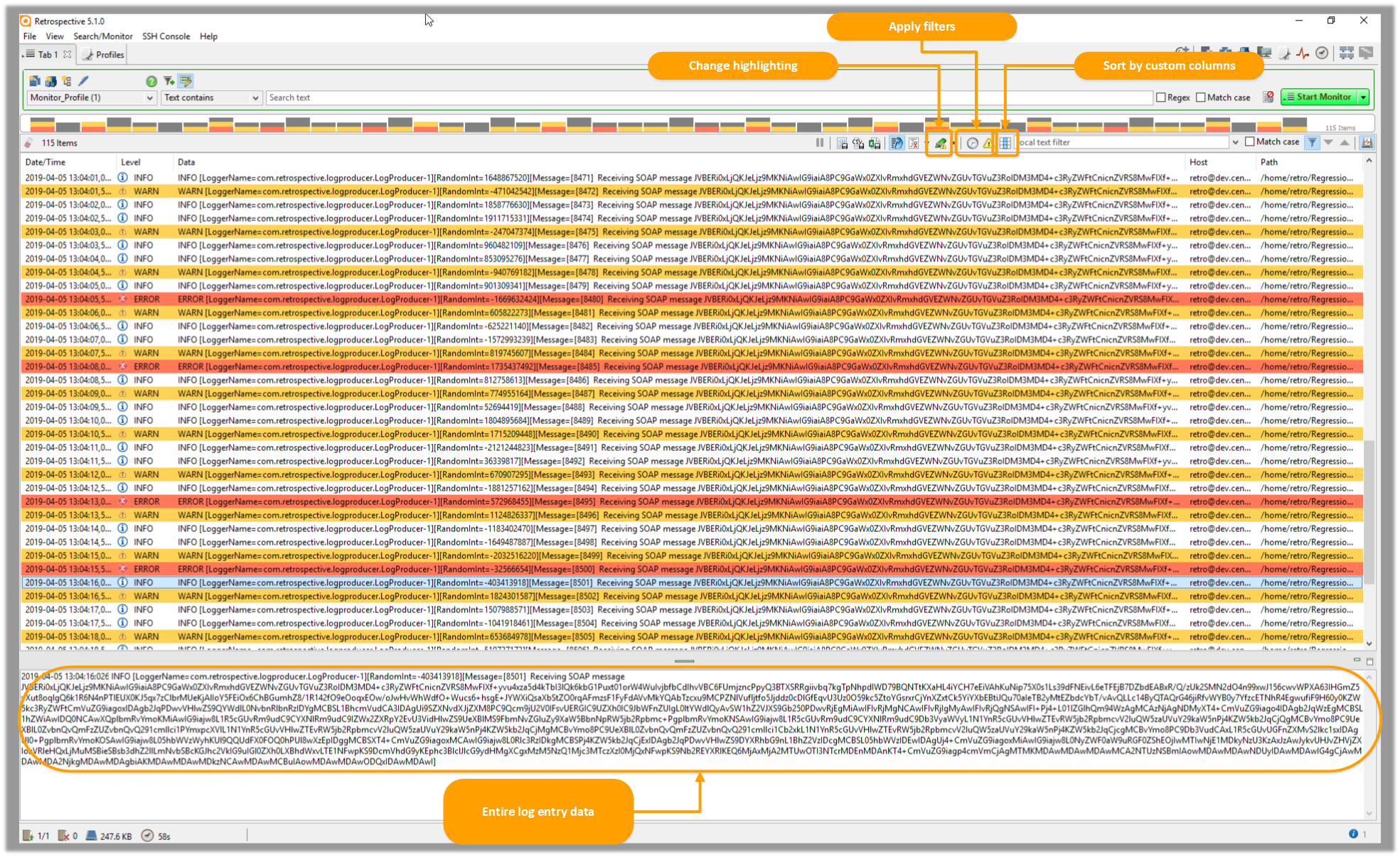Expand the highlighting icon dropdown arrow
1400x857 pixels.
953,143
